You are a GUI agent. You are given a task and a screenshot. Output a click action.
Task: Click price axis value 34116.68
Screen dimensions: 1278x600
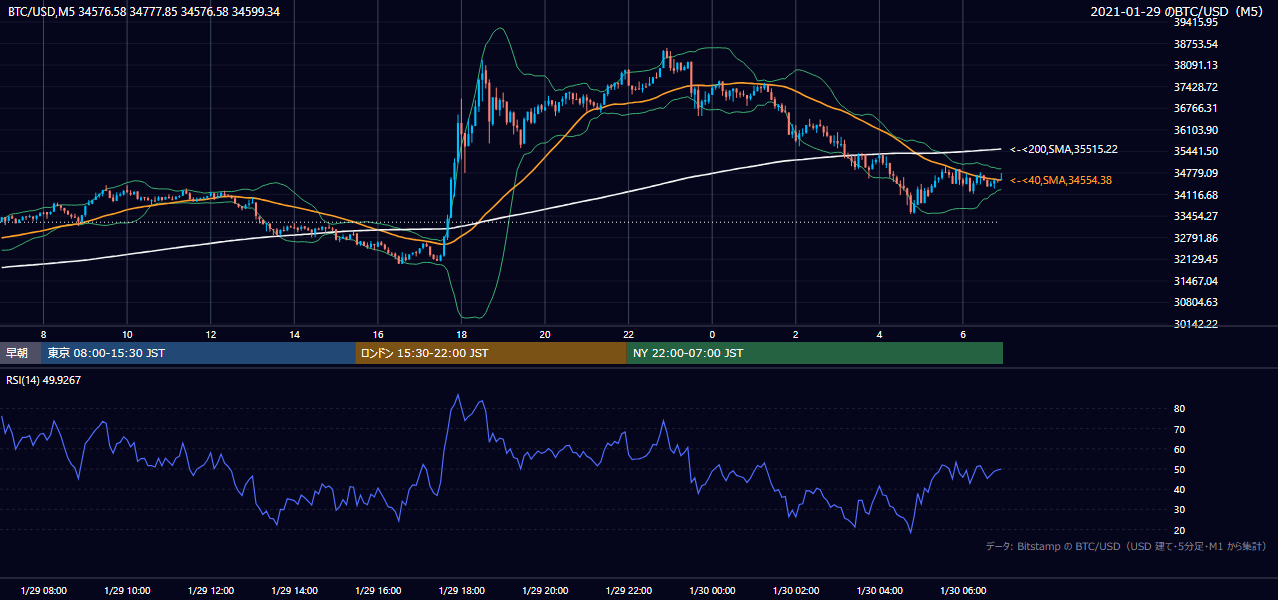1195,195
